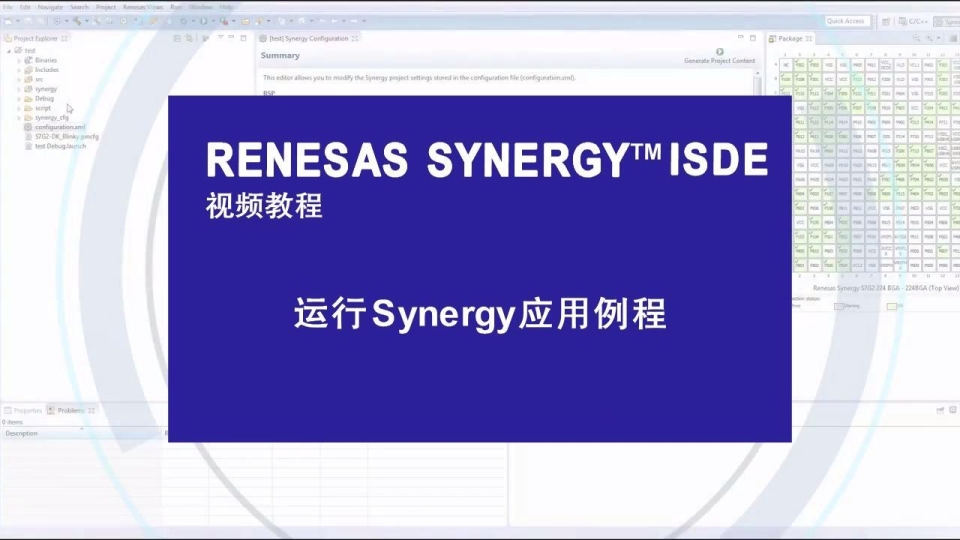960x540 pixels.
Task: Expand the synergy folder node
Action: (x=19, y=89)
